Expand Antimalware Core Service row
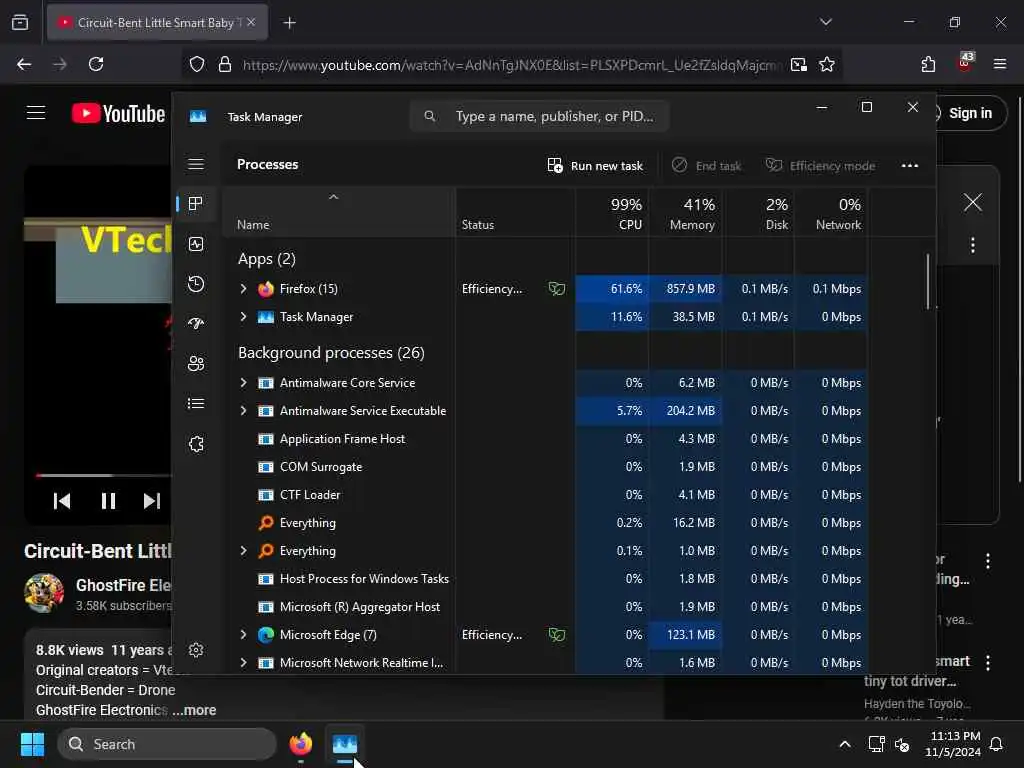 [x=244, y=383]
